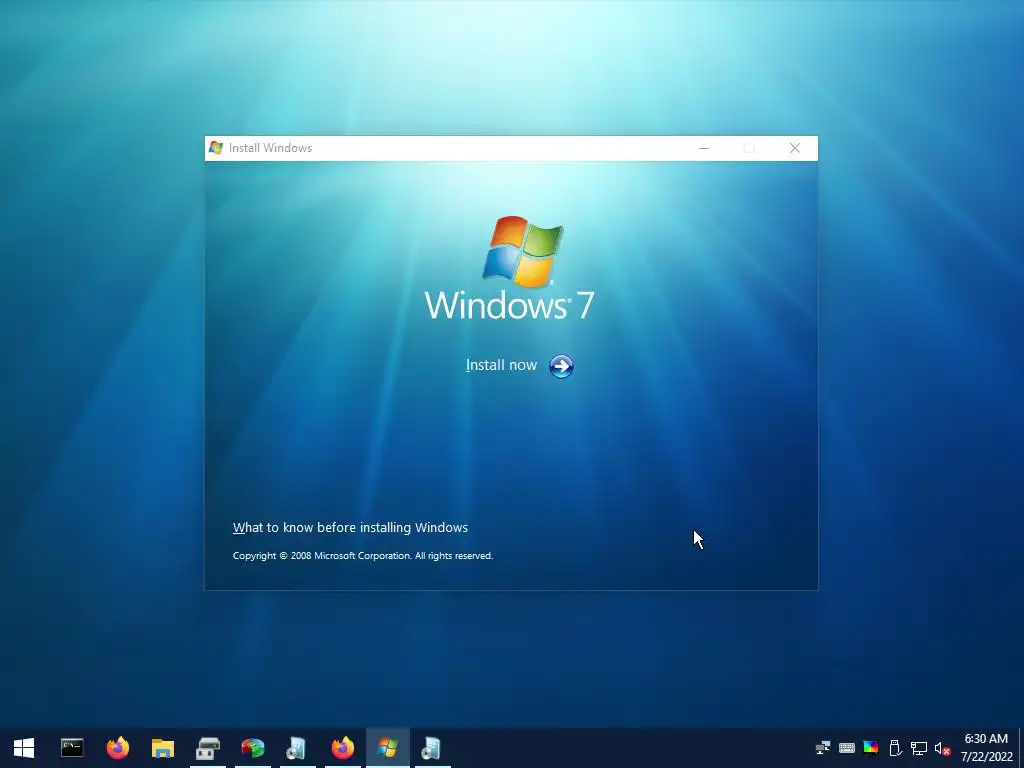Open the Firefox icon beside the Windows setup icon

(x=342, y=748)
